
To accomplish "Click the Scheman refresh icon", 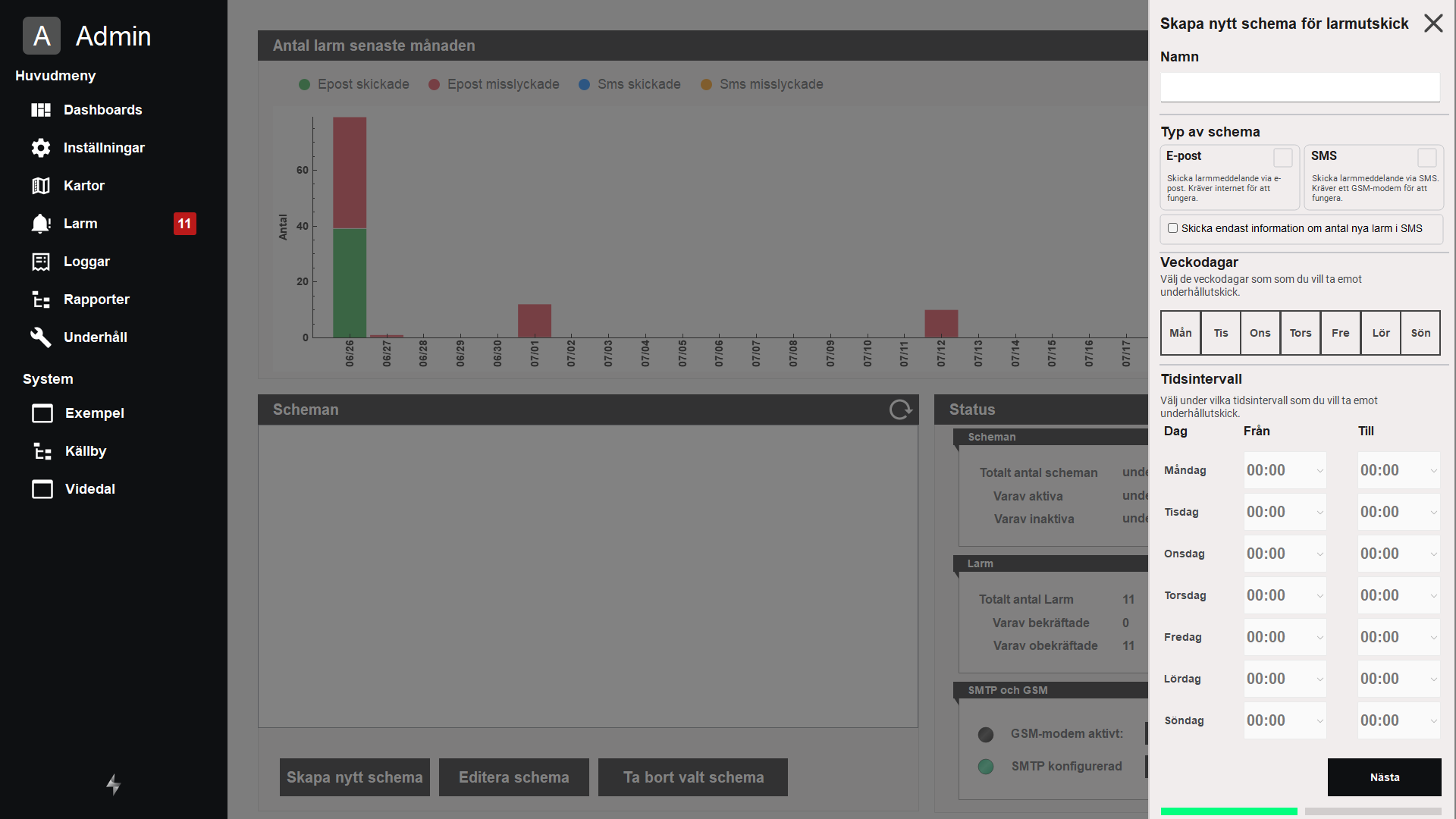I will 900,409.
